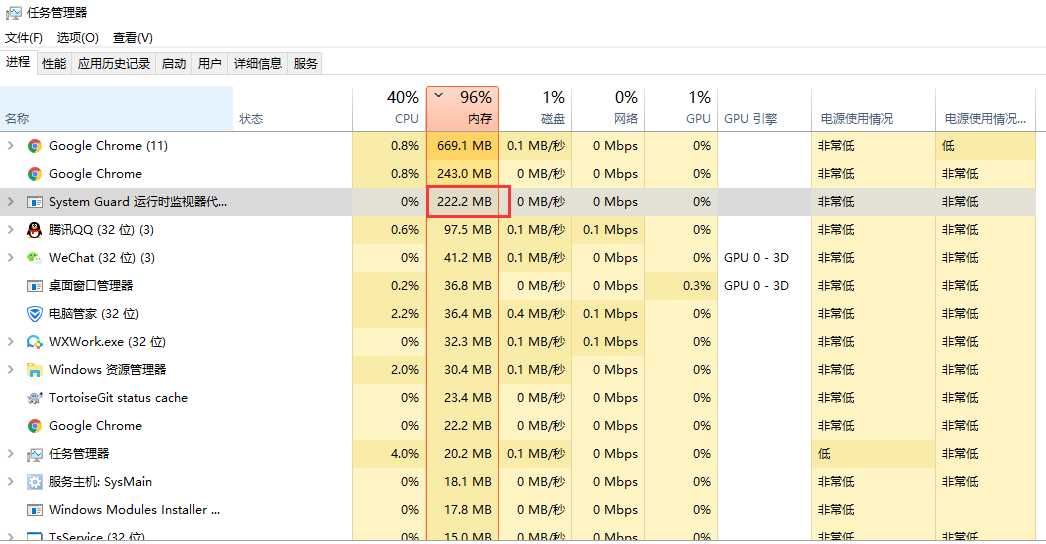Click the 电脑管家 shield icon

tap(35, 314)
